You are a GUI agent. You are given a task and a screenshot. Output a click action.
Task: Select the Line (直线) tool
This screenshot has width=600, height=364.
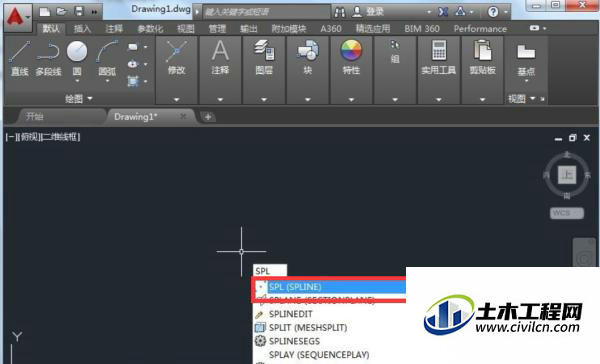point(20,59)
